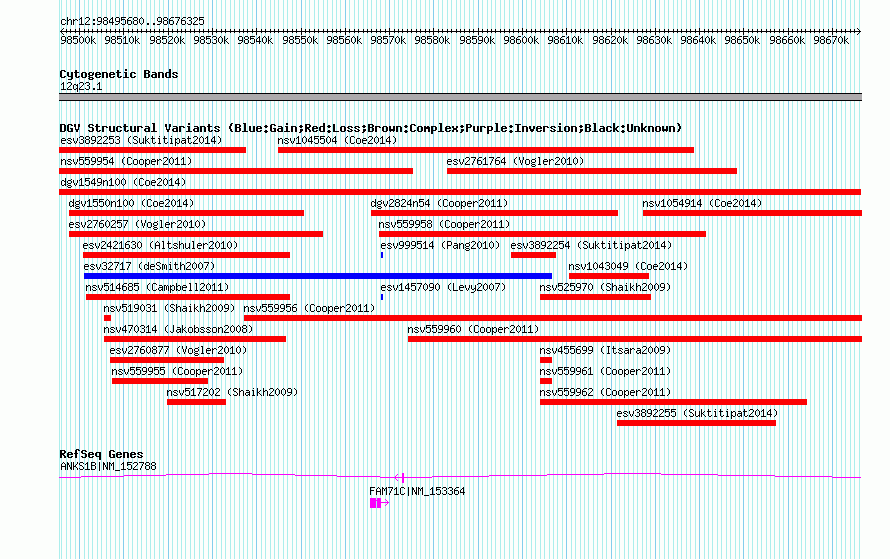Click the gray 12q23.1 cytogenetic band bar
890x559 pixels.
[460, 97]
